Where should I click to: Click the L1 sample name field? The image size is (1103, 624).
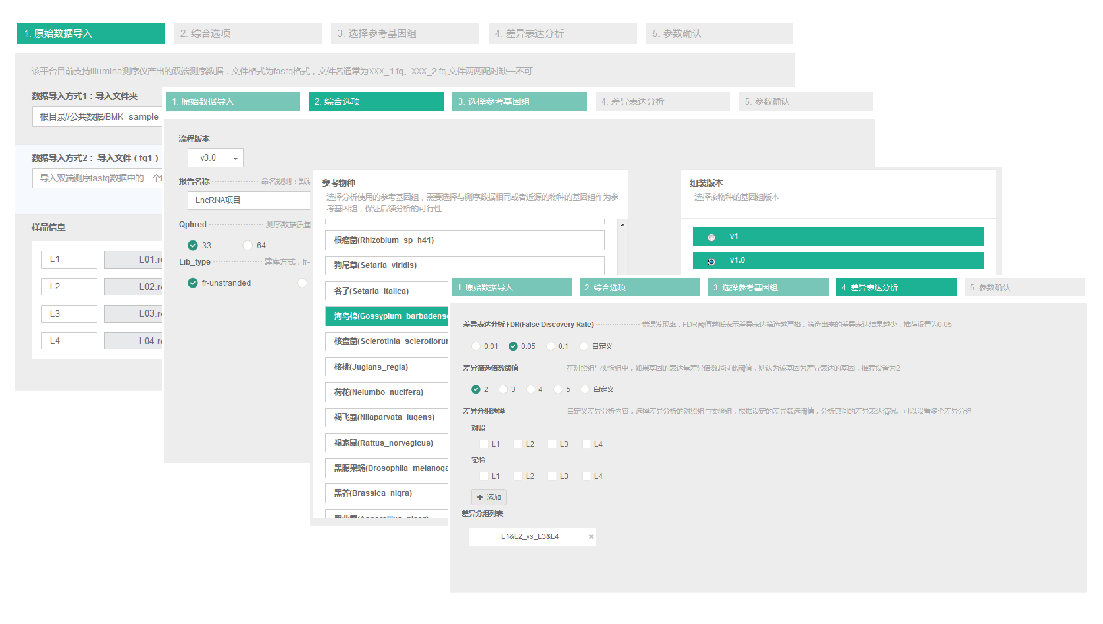[68, 261]
